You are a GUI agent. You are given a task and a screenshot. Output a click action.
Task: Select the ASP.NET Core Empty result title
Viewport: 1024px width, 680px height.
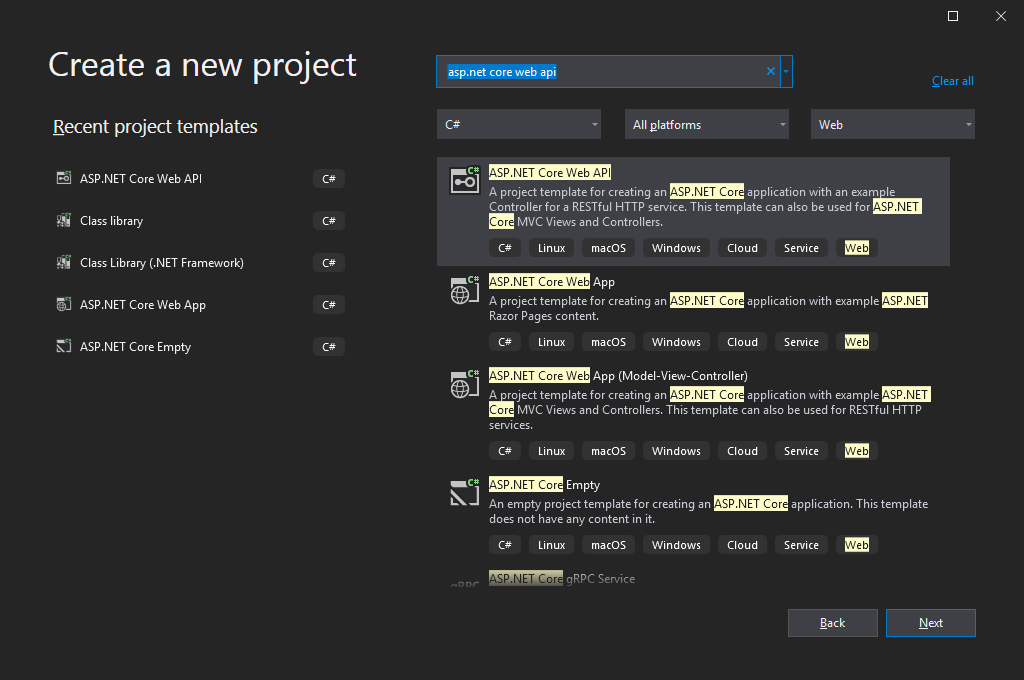pyautogui.click(x=544, y=485)
